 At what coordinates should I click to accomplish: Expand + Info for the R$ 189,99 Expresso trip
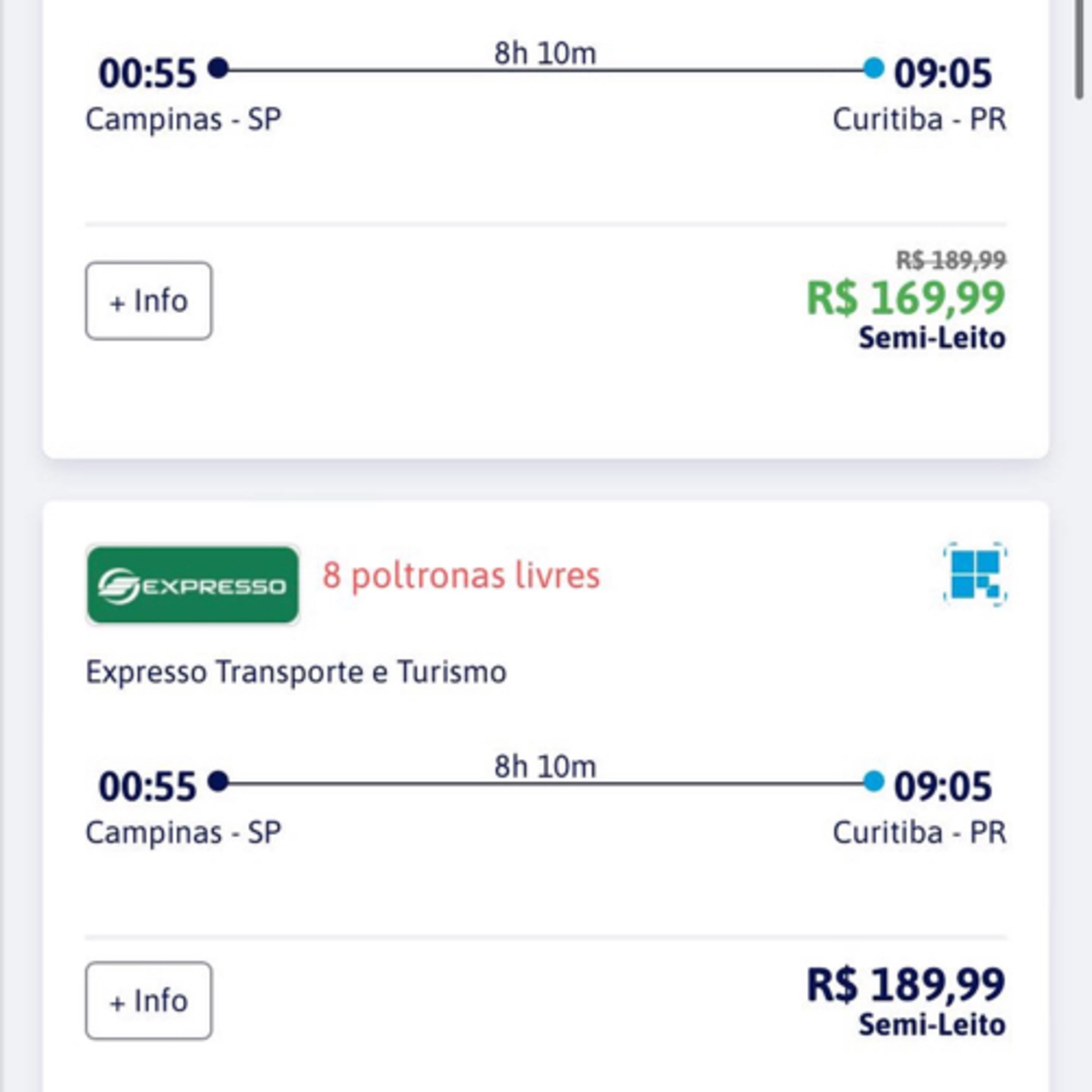149,1001
